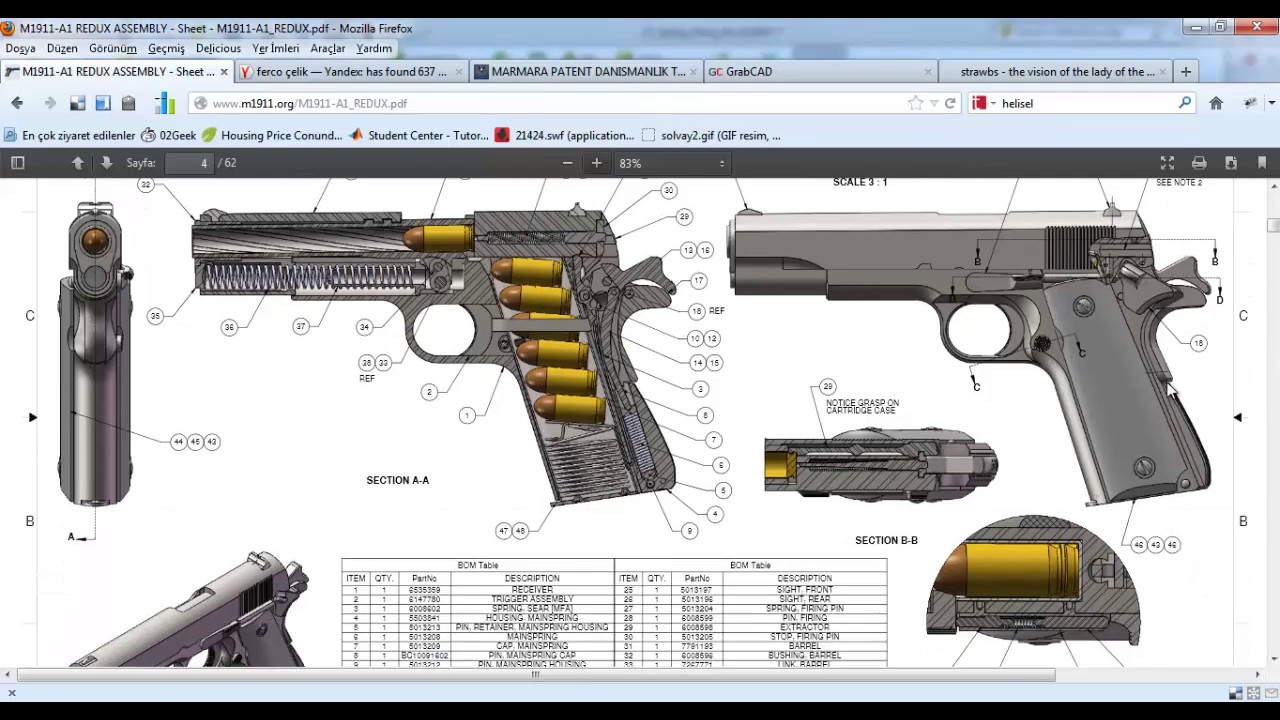
Task: Click the SECTION A-A label
Action: click(x=397, y=480)
